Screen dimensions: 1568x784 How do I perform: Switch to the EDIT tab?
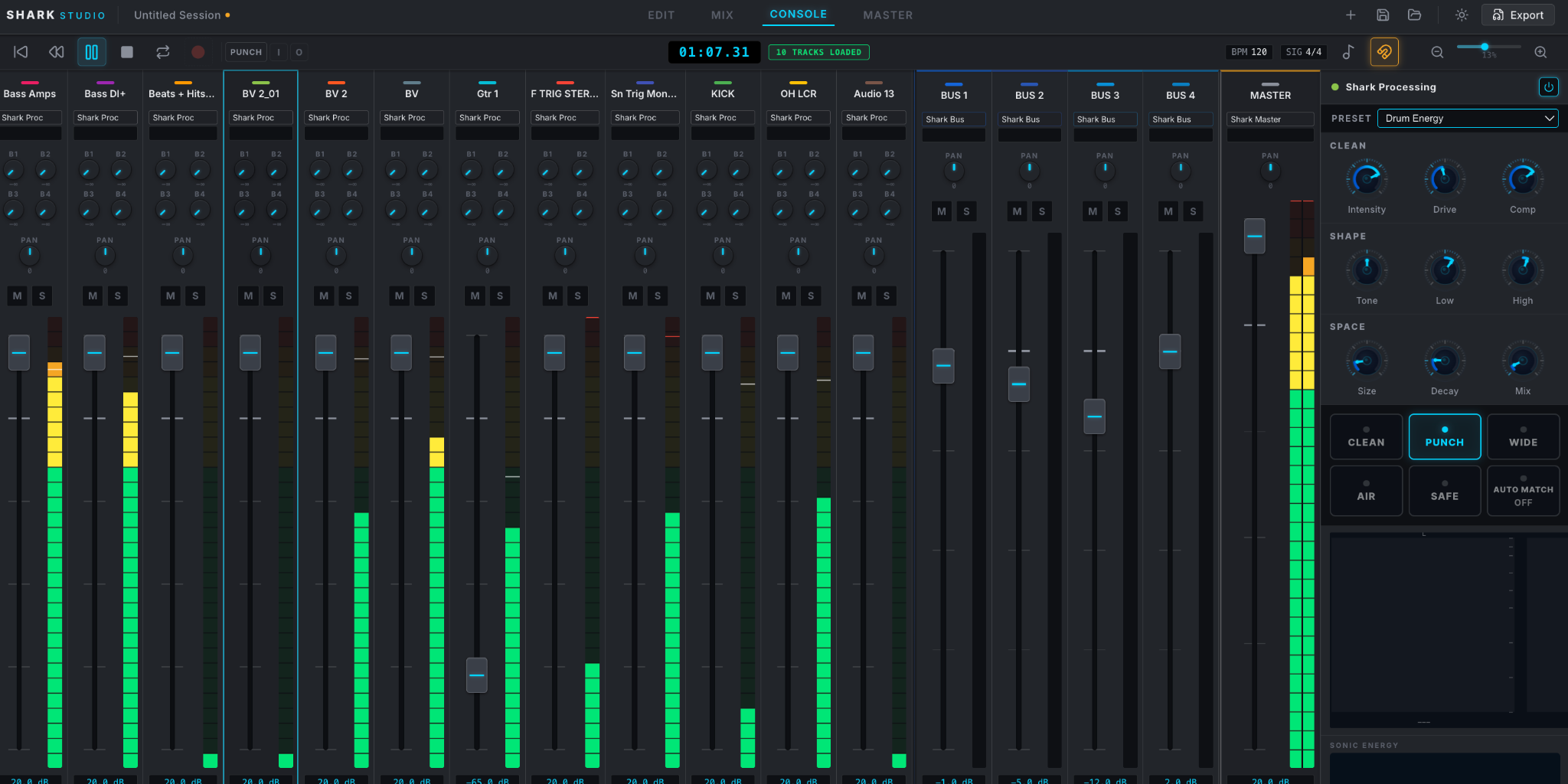coord(661,15)
